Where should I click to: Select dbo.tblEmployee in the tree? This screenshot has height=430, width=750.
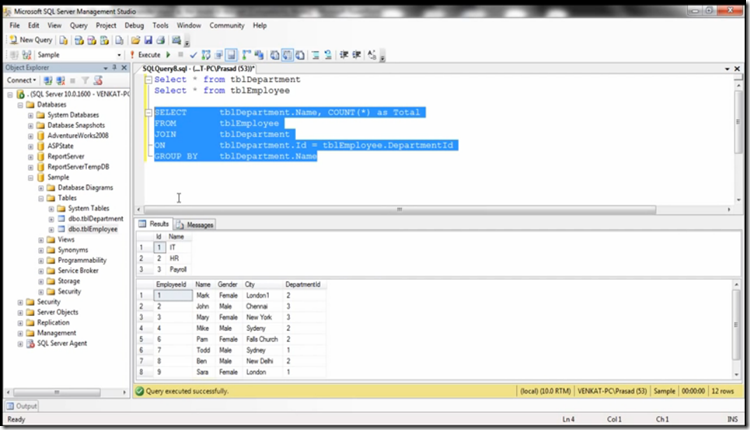click(92, 229)
